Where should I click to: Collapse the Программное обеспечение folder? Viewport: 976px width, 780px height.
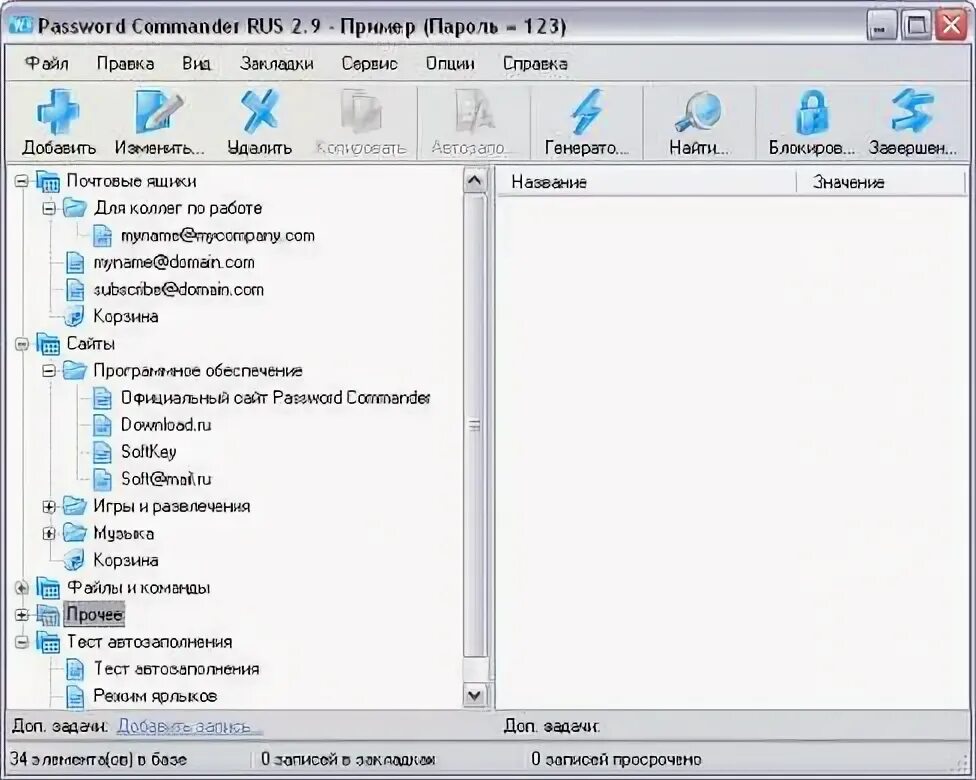click(x=49, y=371)
